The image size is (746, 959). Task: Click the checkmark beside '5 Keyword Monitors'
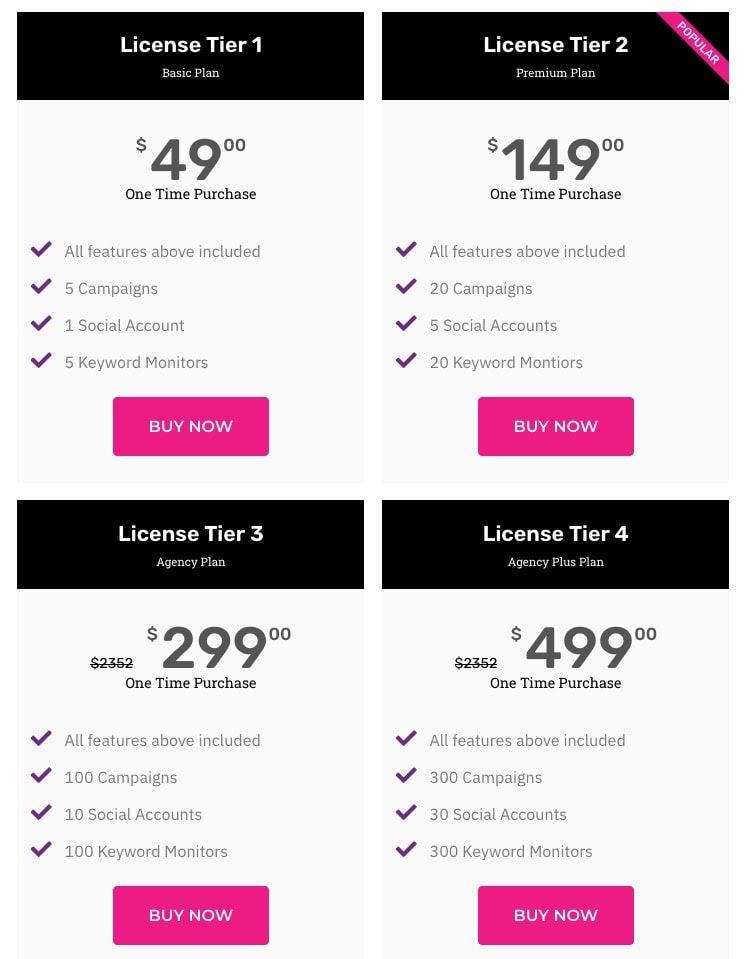tap(41, 362)
